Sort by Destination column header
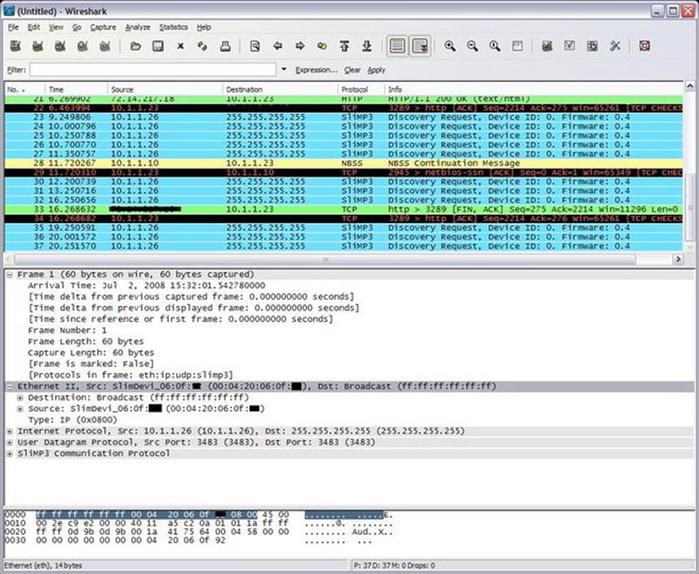Image resolution: width=699 pixels, height=574 pixels. click(280, 90)
